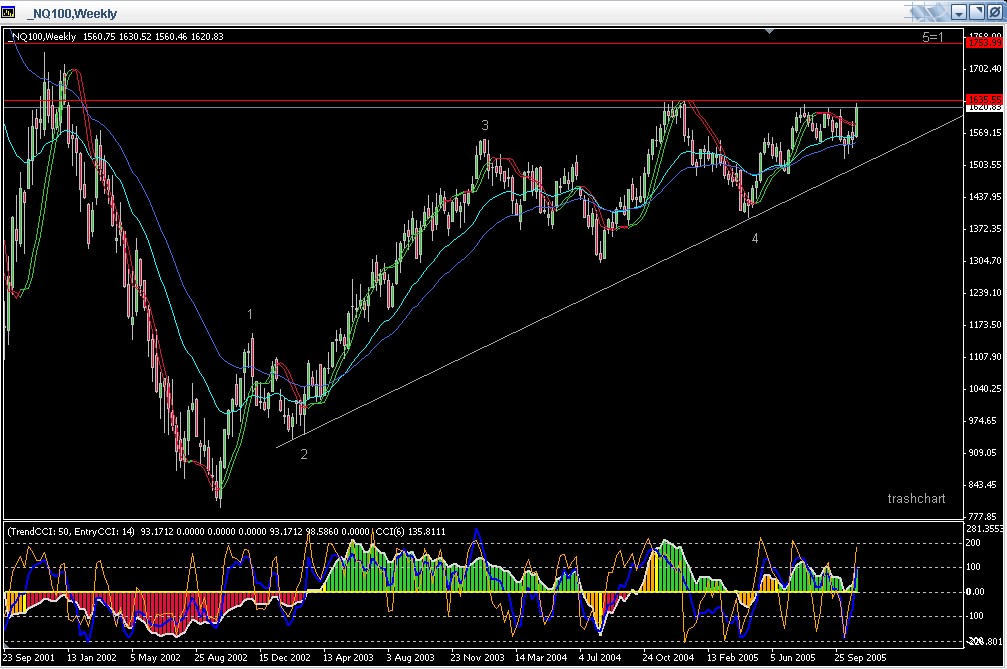Click the 1437.95 price axis label
This screenshot has height=669, width=1007.
(985, 196)
